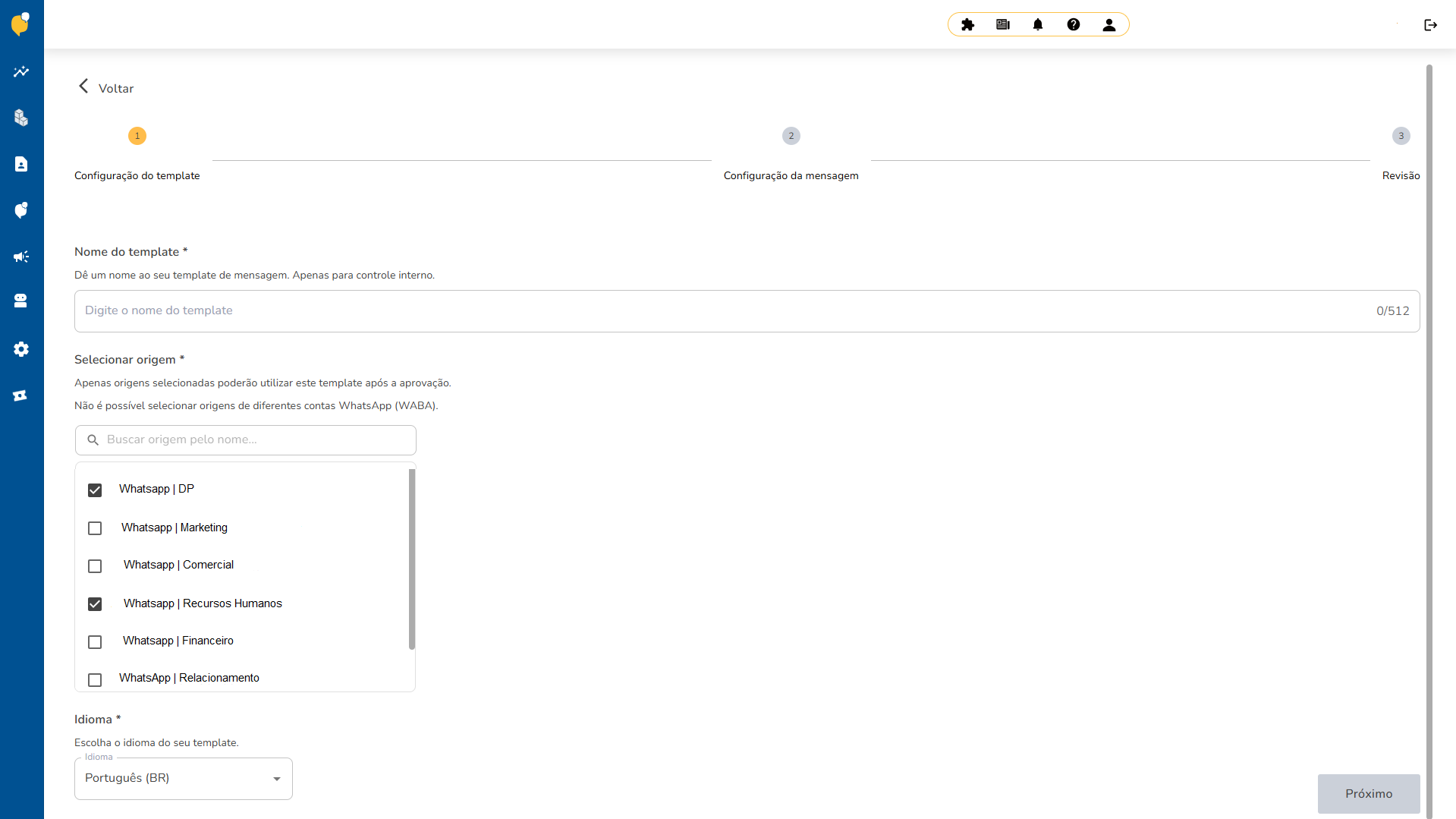Check Whatsapp | Financeiro origin

tap(95, 642)
